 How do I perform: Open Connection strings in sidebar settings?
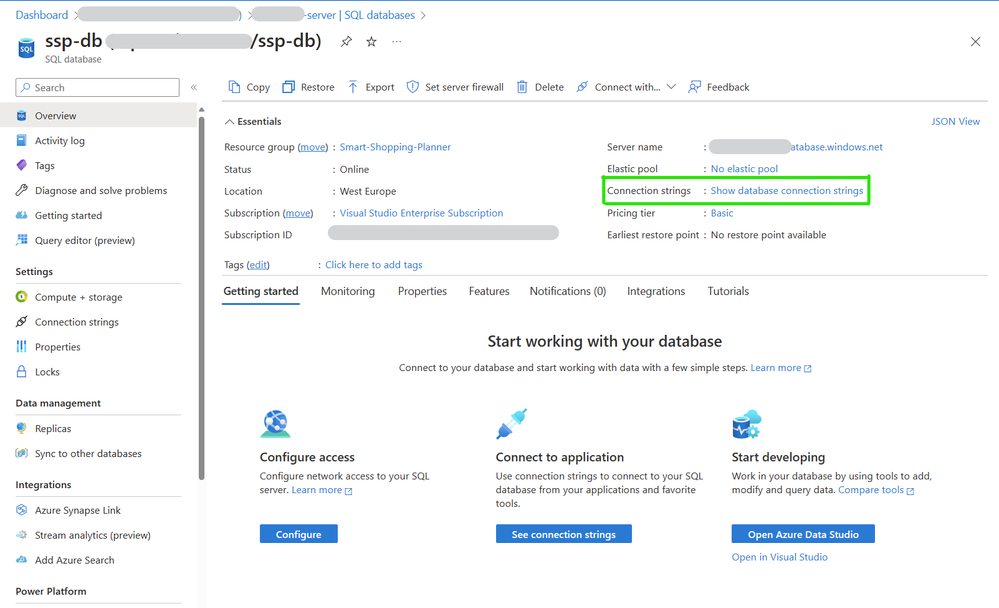(76, 322)
